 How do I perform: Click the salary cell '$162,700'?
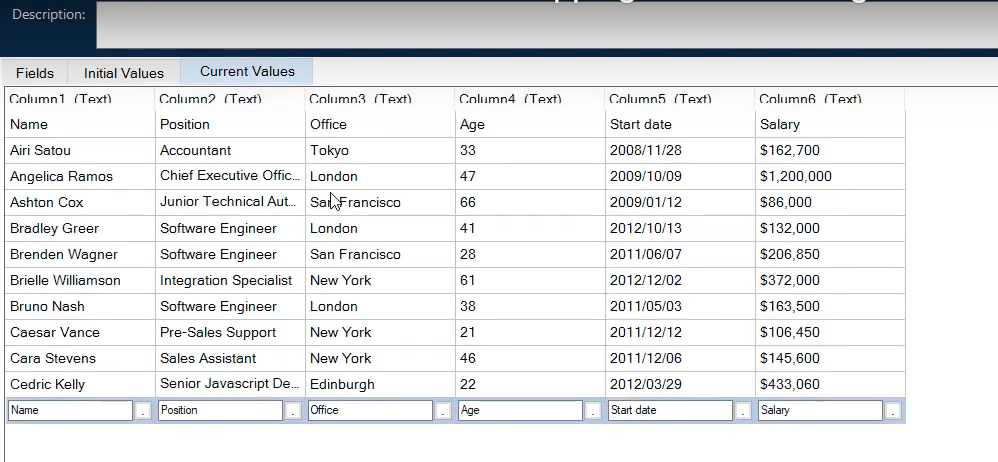click(830, 150)
